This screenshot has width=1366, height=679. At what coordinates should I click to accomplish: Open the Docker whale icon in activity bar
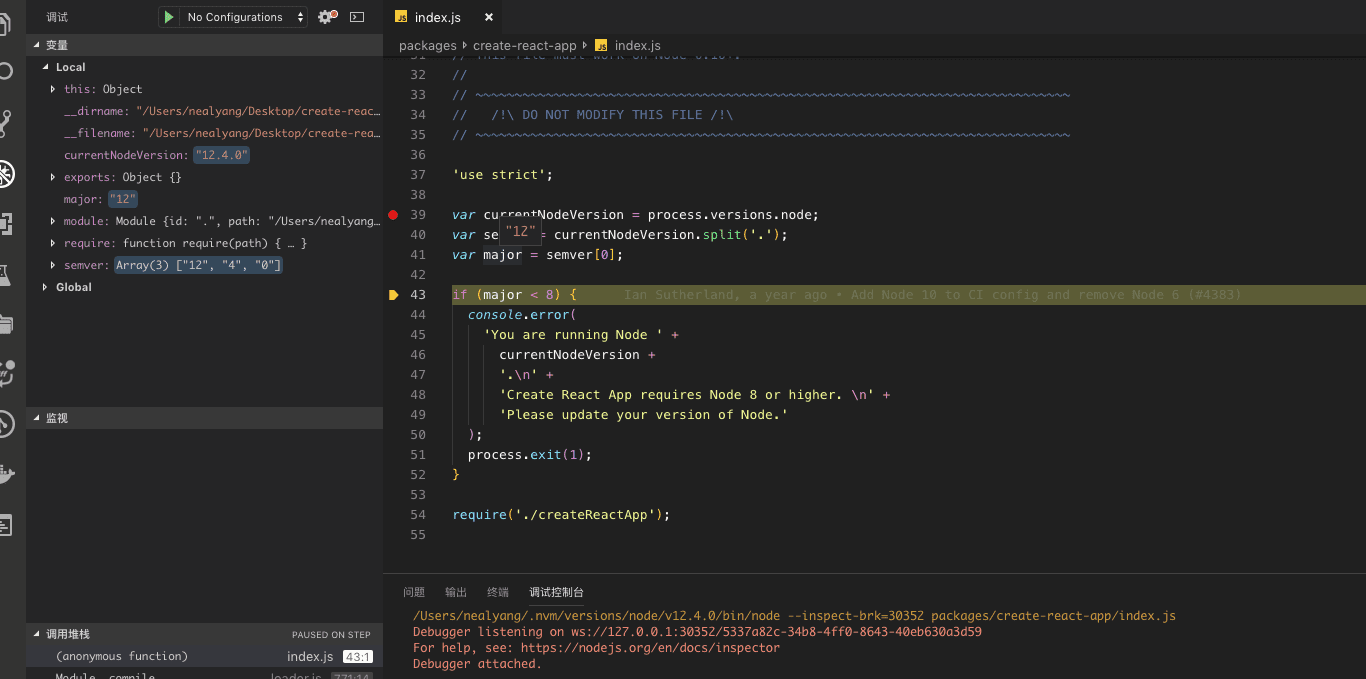(6, 473)
